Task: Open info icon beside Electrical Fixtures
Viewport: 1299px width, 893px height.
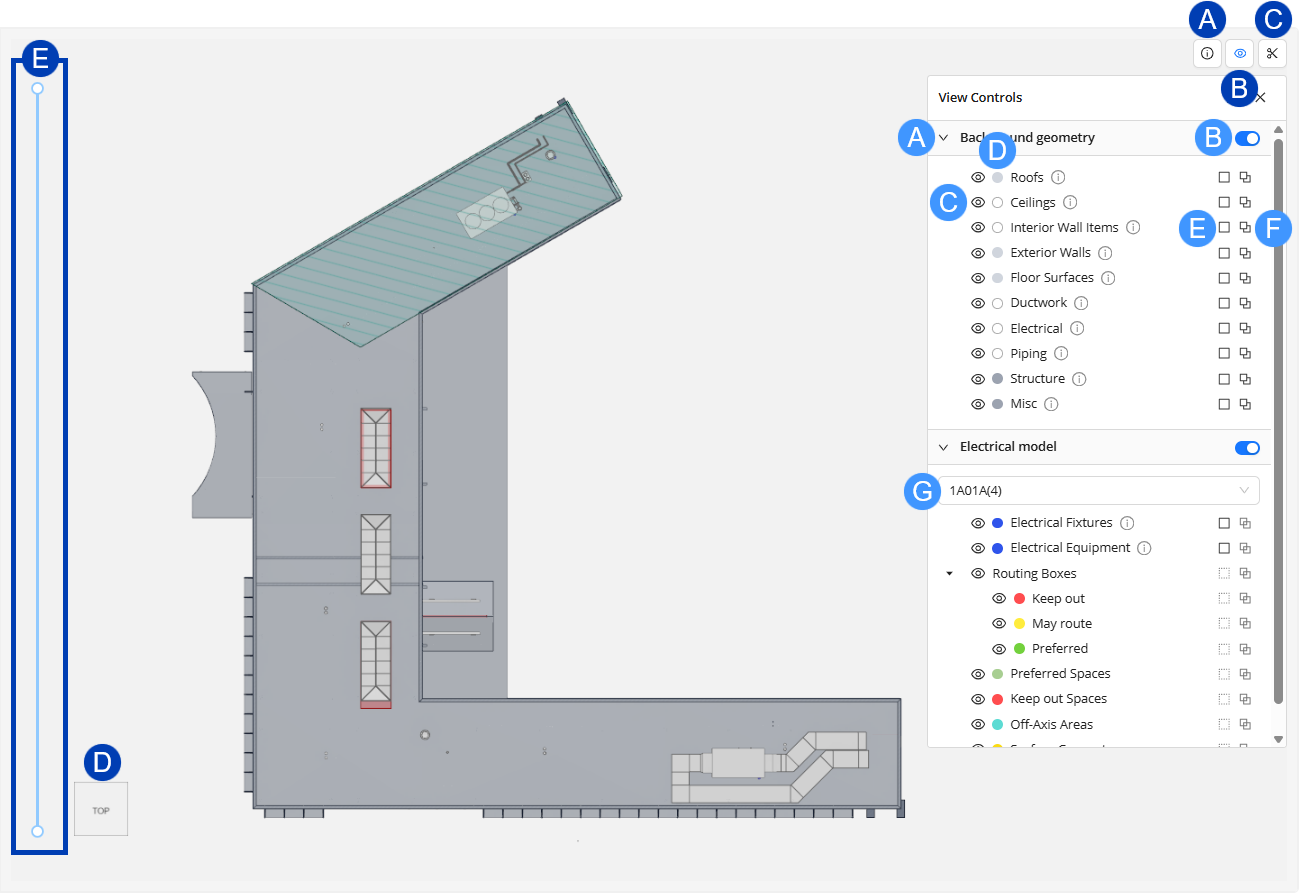Action: coord(1127,523)
